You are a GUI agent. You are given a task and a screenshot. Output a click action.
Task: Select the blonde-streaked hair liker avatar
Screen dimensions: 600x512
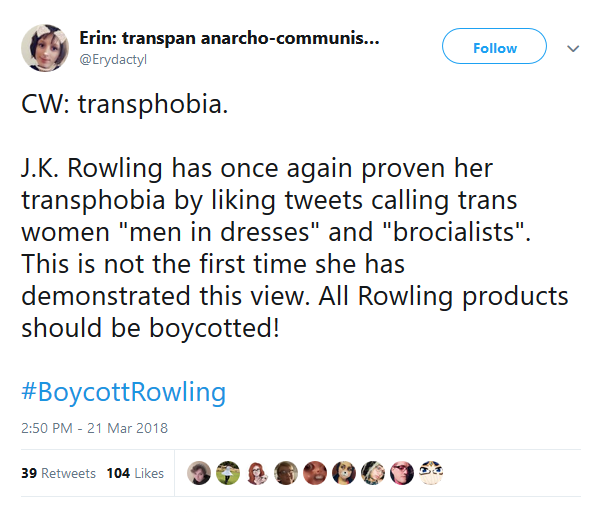[373, 473]
